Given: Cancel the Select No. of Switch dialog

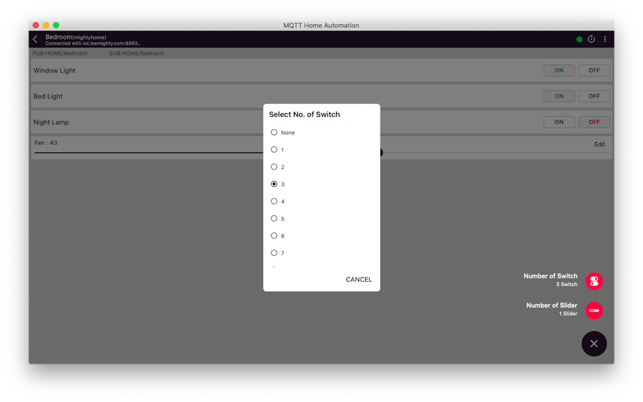Looking at the screenshot, I should click(358, 280).
